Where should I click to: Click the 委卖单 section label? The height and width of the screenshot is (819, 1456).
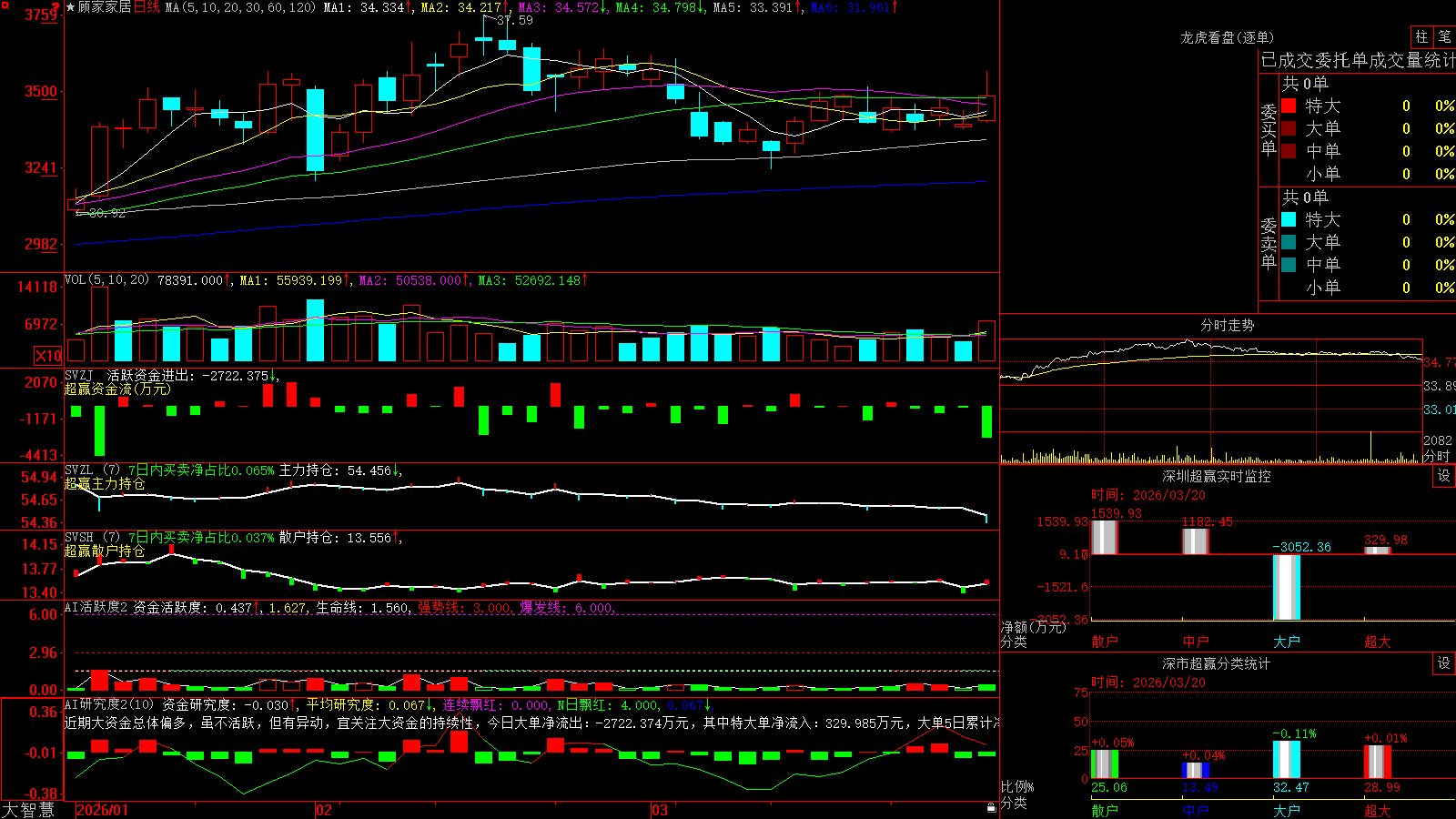(x=1269, y=243)
